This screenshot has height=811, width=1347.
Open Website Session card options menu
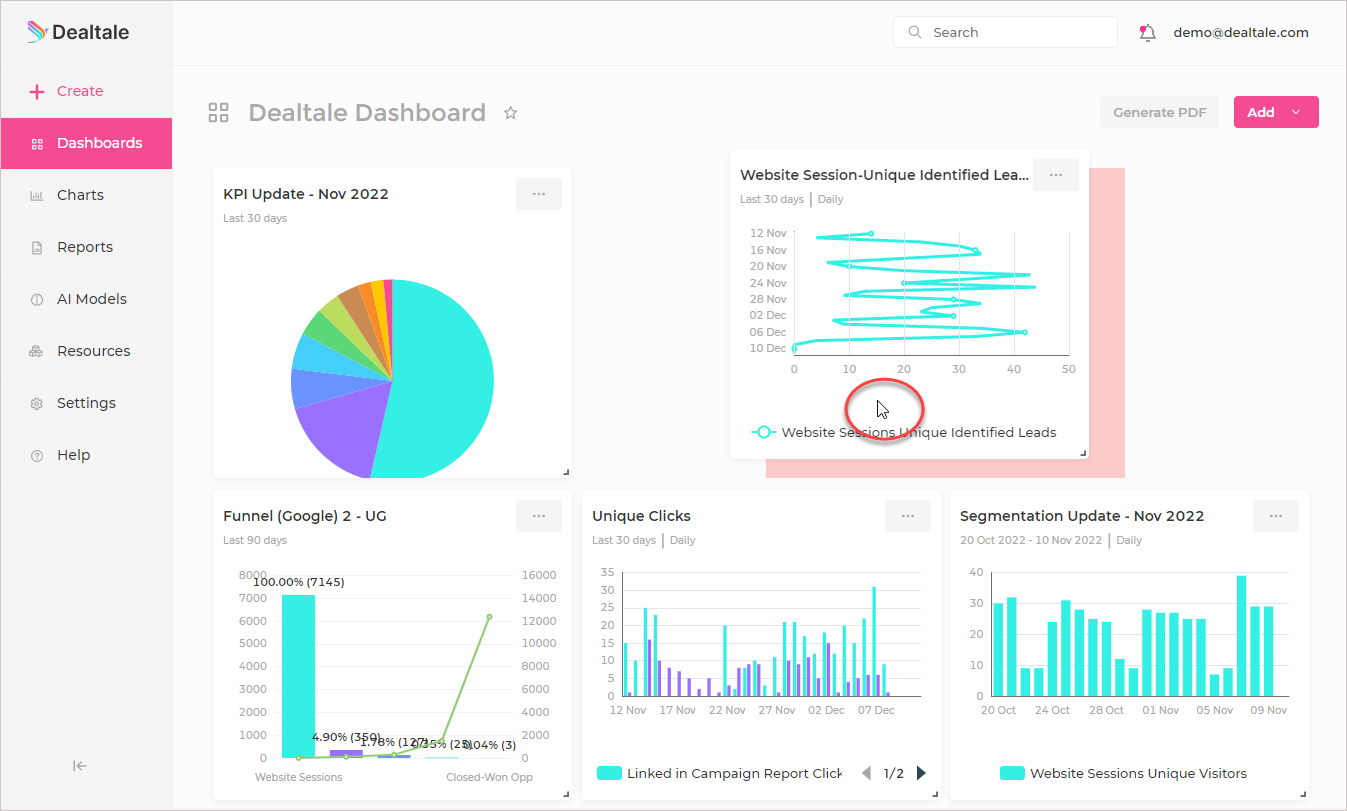1056,175
